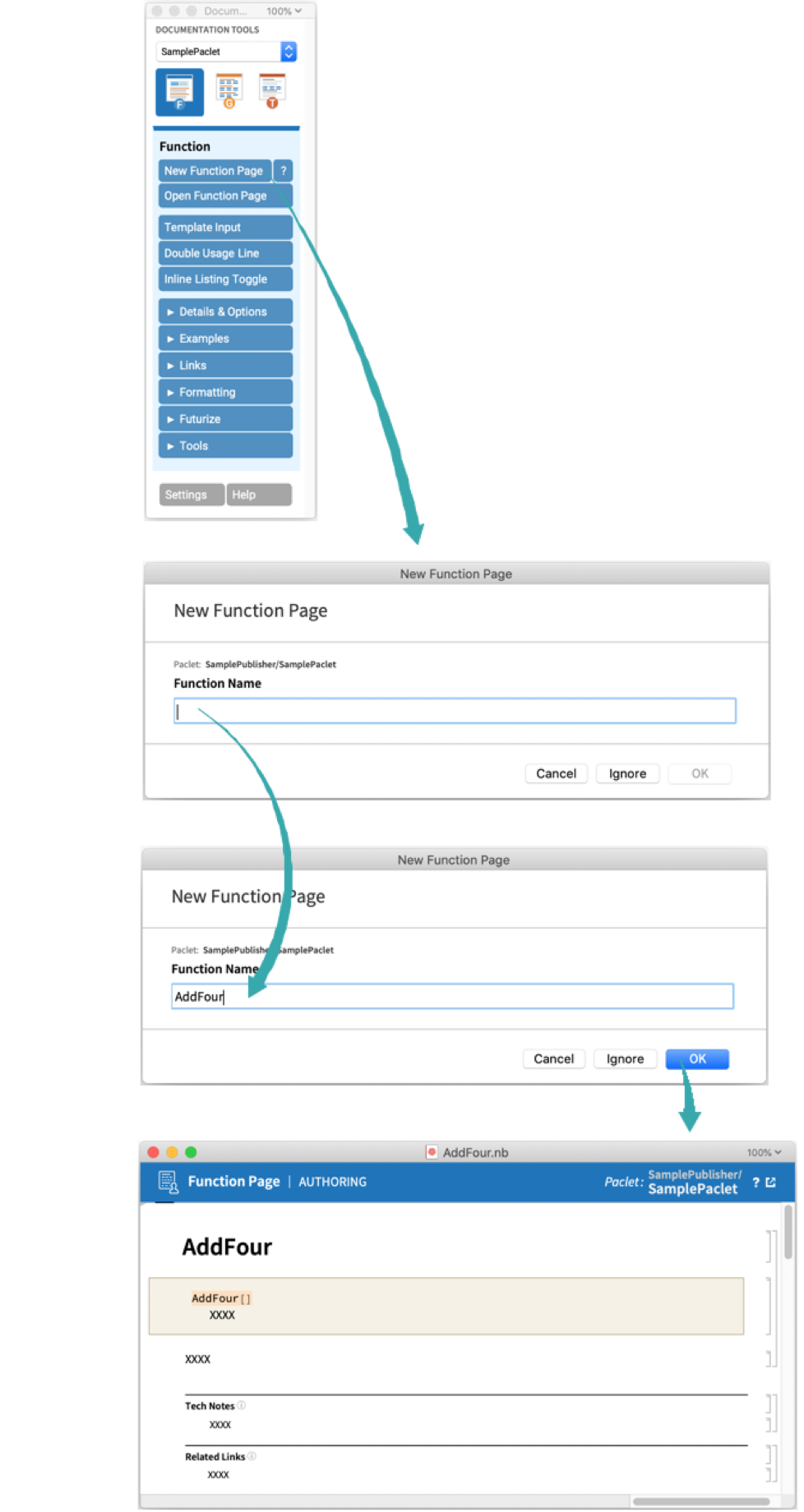The height and width of the screenshot is (1512, 804).
Task: Click the info icon next to Related Links
Action: point(252,1456)
